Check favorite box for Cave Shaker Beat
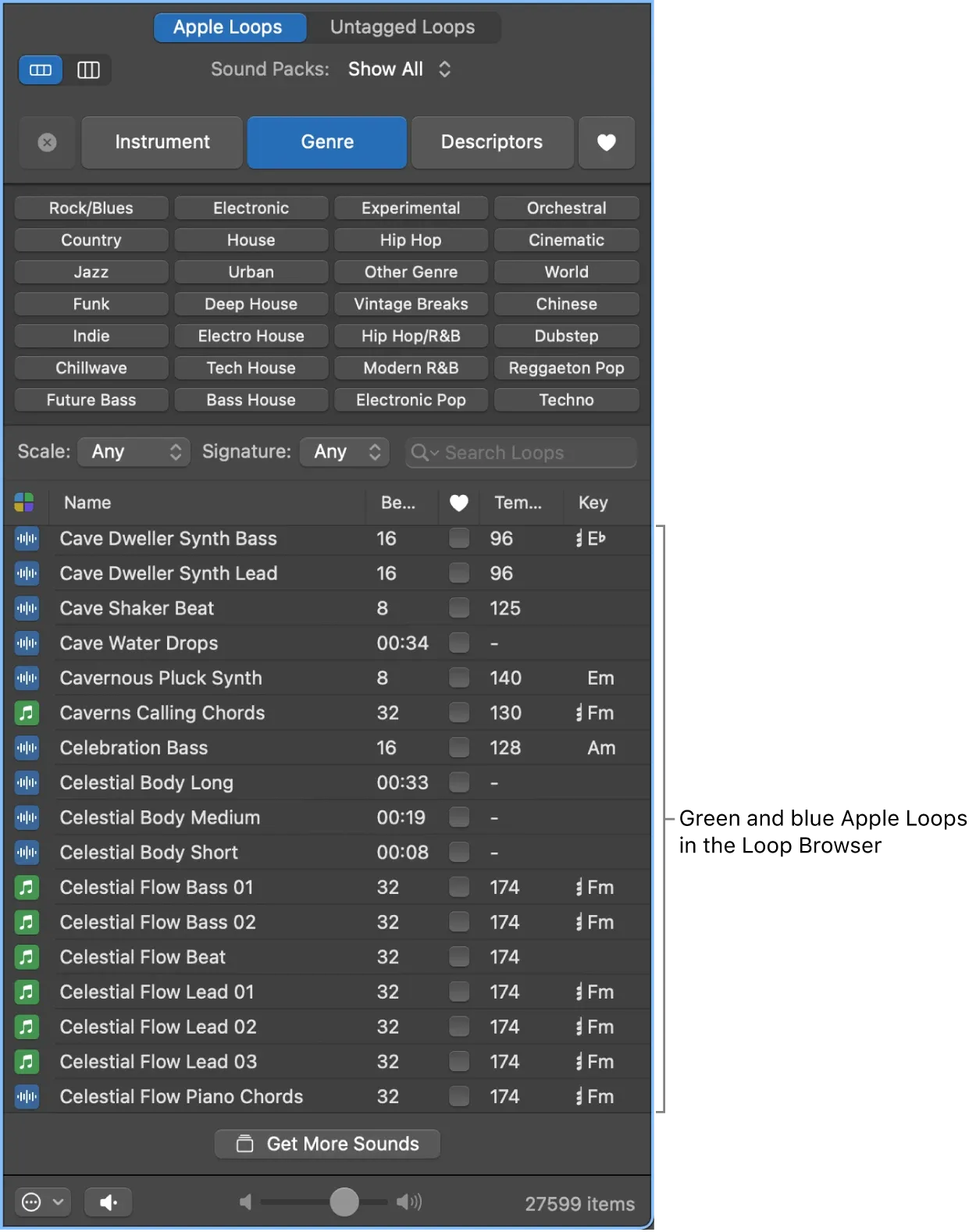 point(459,608)
